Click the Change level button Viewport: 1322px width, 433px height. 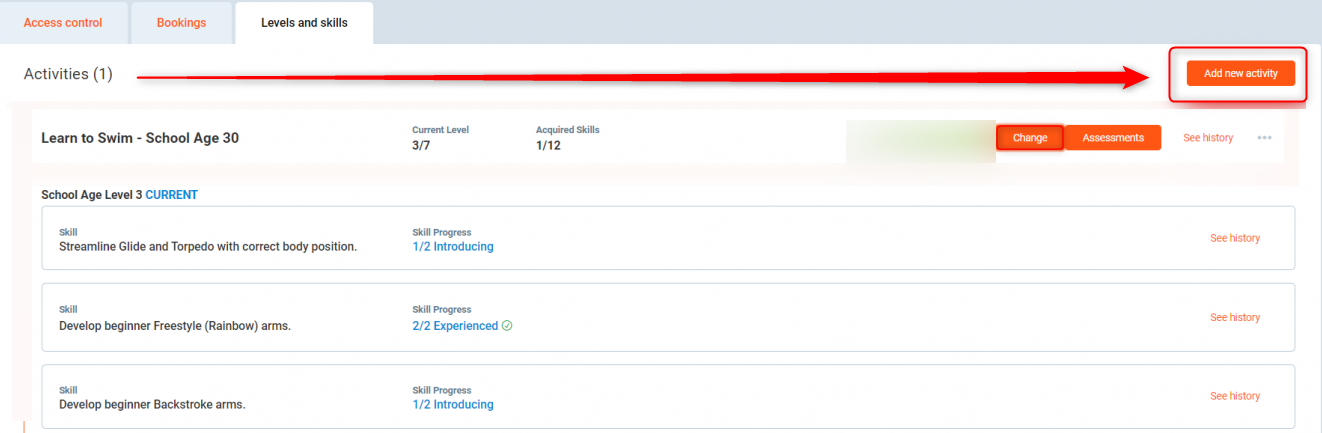coord(1029,138)
